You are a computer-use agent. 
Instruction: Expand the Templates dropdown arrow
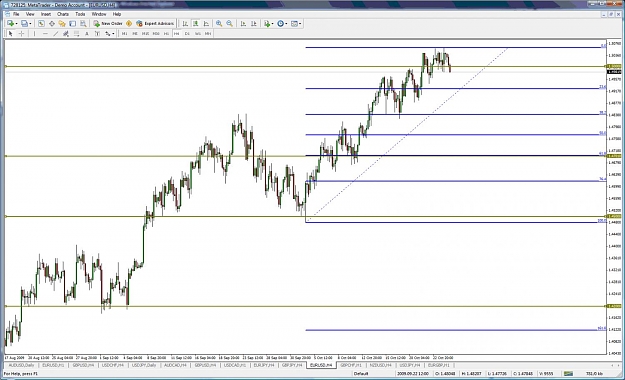[300, 24]
